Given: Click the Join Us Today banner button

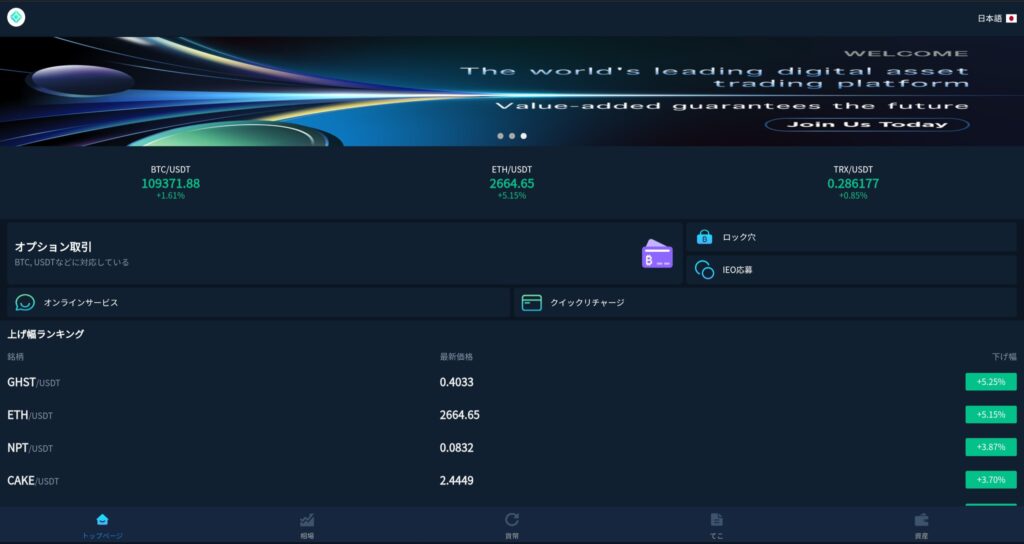Looking at the screenshot, I should pyautogui.click(x=867, y=124).
